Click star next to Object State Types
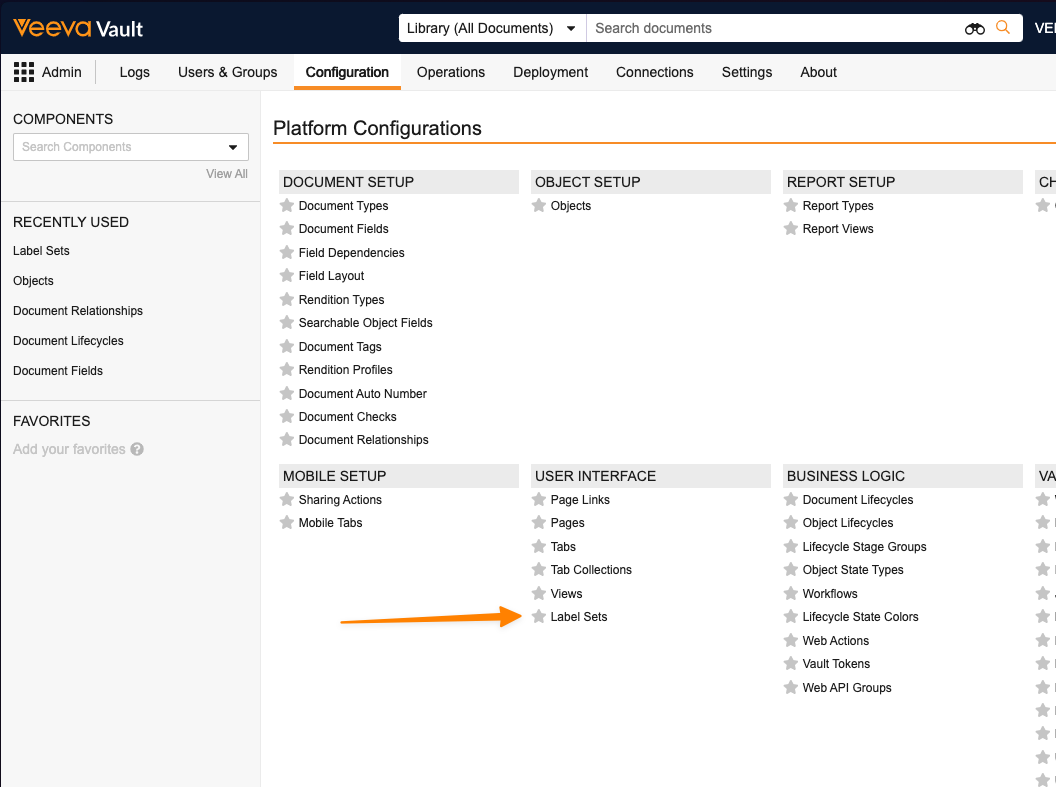Screen dimensions: 1056x787 click(791, 570)
